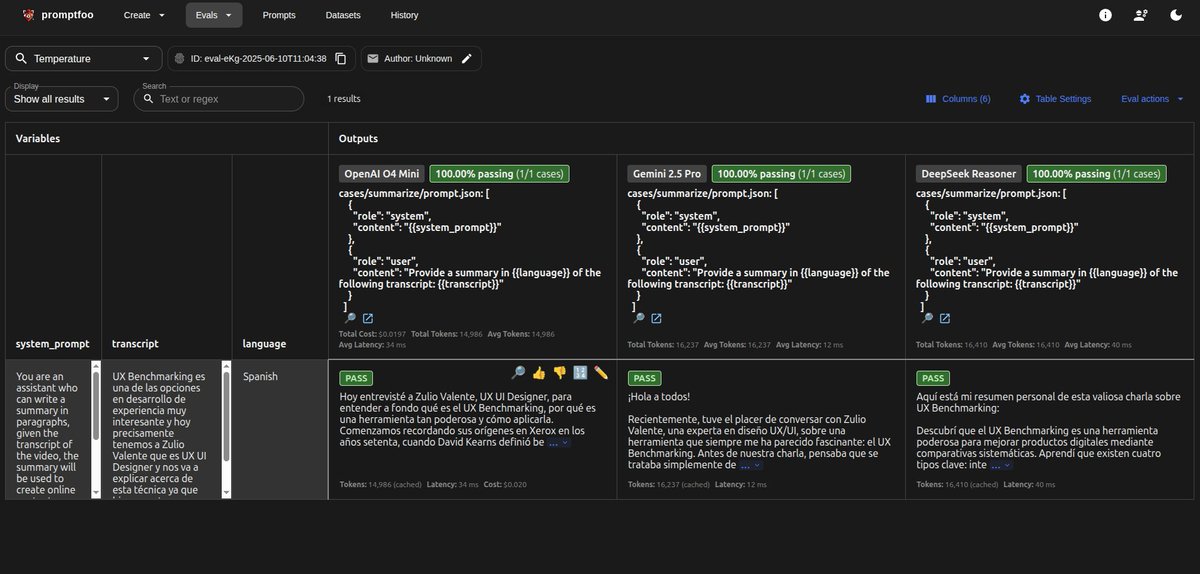Click the Table Settings gear icon
Viewport: 1200px width, 574px height.
(x=1024, y=99)
